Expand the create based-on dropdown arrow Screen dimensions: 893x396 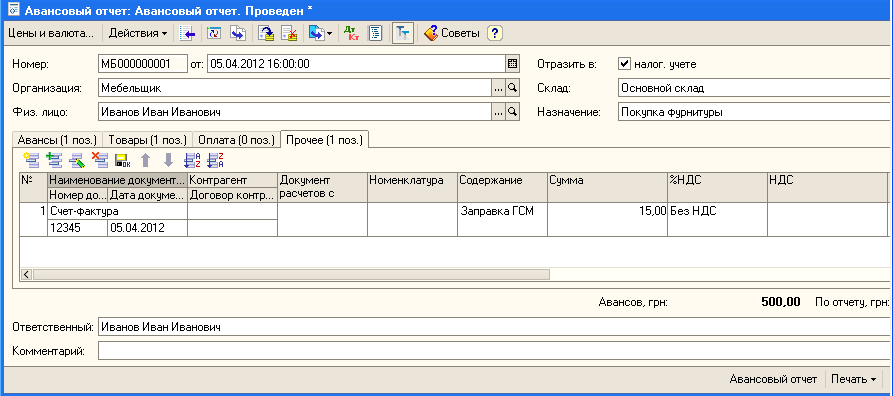coord(330,34)
